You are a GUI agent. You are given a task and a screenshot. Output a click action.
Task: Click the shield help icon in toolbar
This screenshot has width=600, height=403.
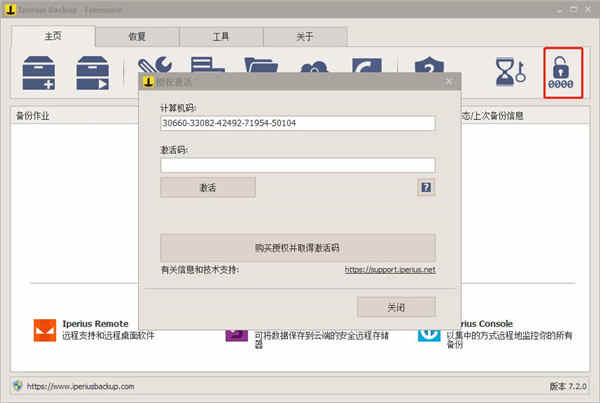429,64
